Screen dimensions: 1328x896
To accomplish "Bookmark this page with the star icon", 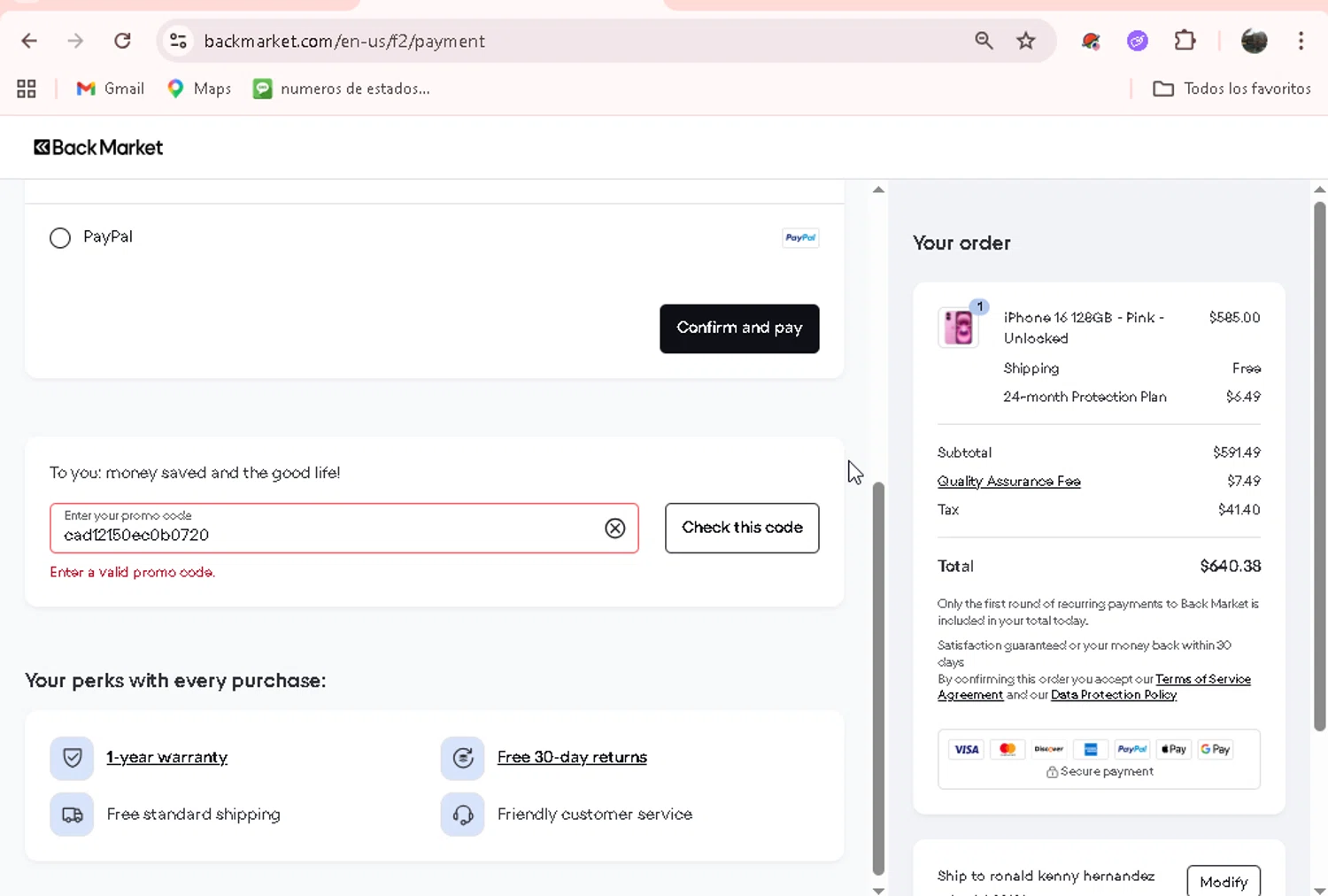I will pyautogui.click(x=1026, y=41).
